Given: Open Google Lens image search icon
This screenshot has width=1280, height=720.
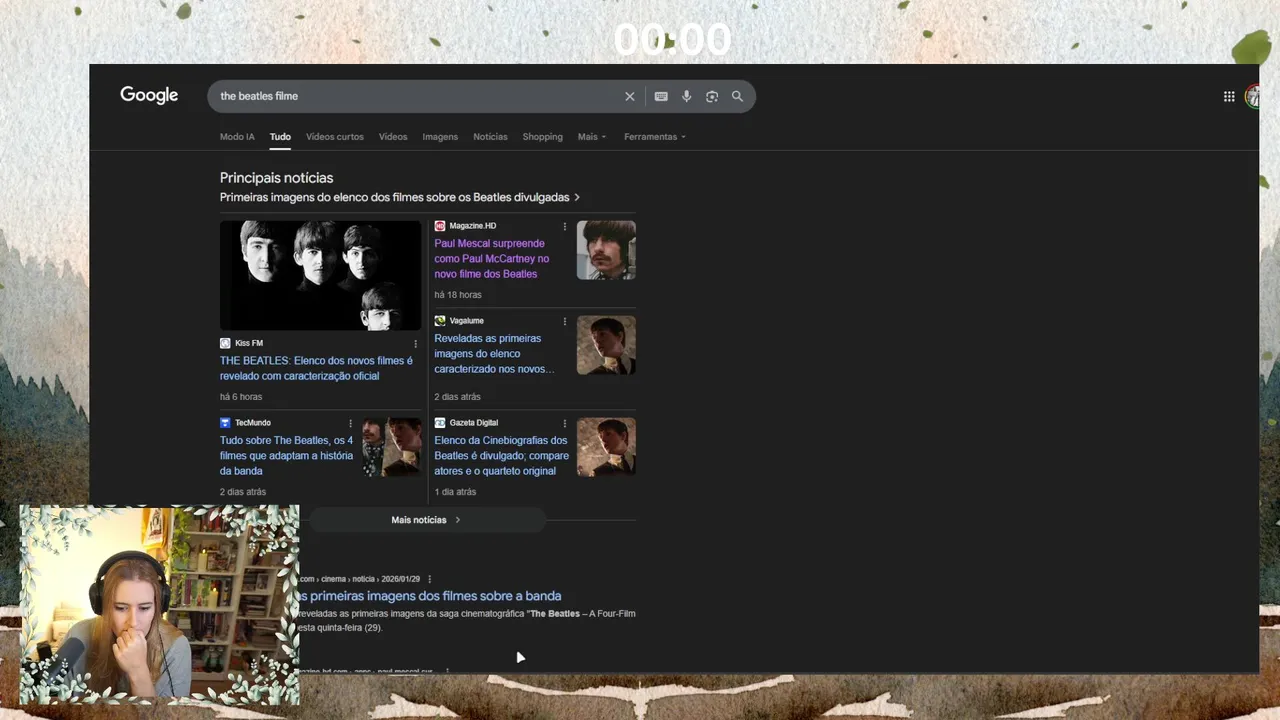Looking at the screenshot, I should 712,96.
